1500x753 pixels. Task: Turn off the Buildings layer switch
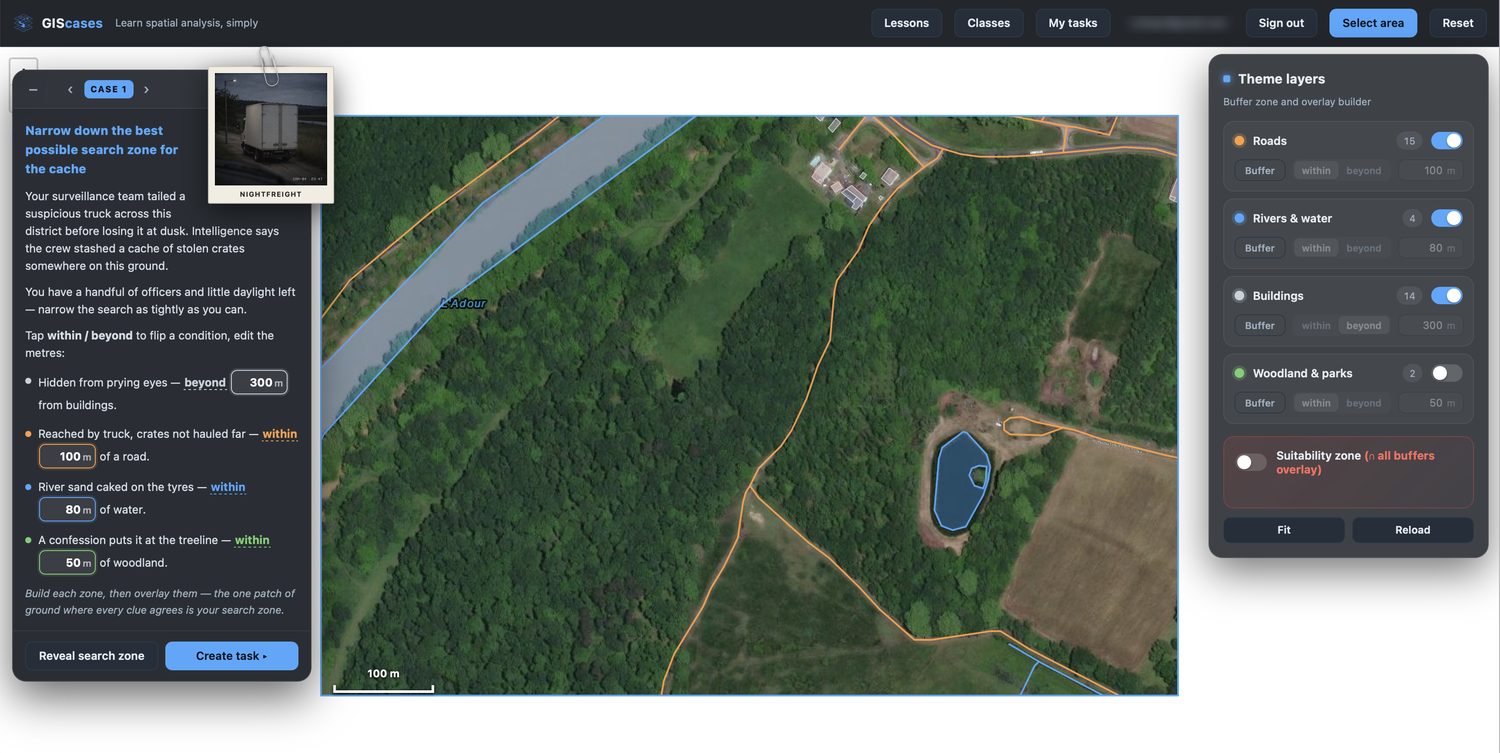tap(1446, 296)
